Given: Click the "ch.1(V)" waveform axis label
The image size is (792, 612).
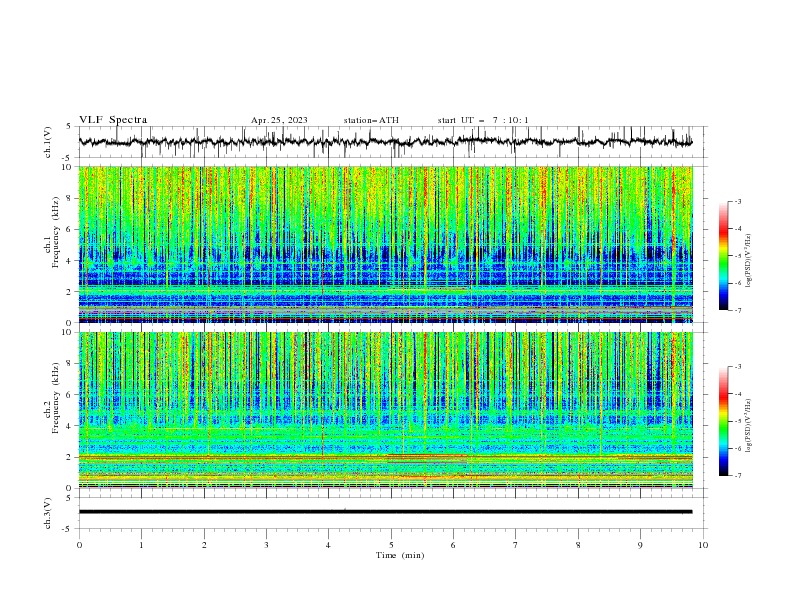Looking at the screenshot, I should (48, 142).
